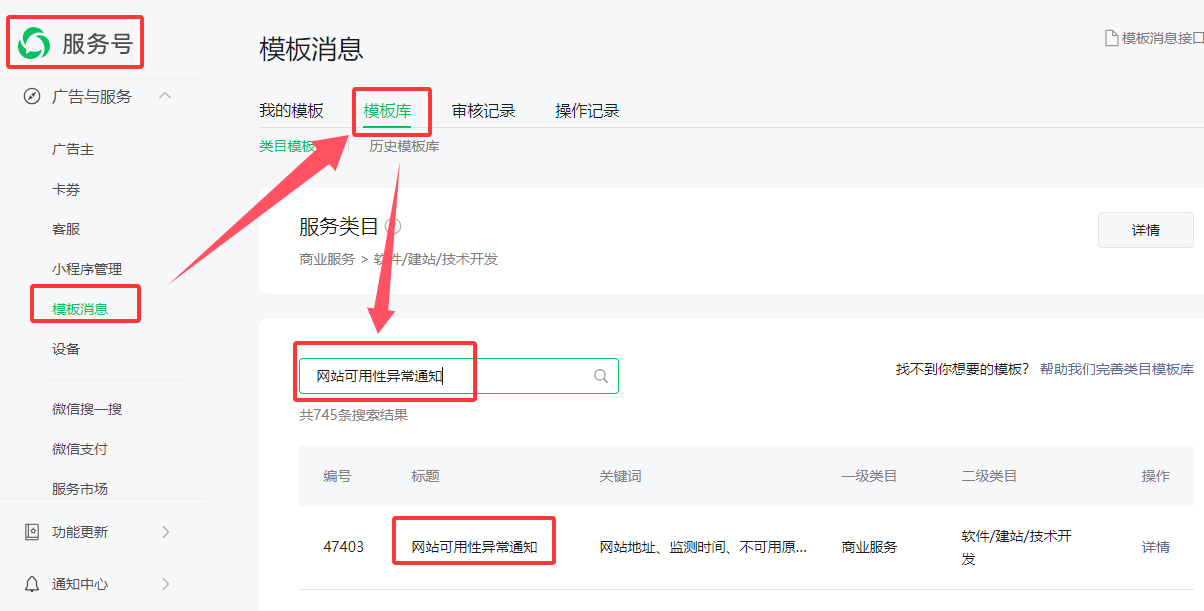The image size is (1204, 611).
Task: Click 网站可用性异常通知 title in table row
Action: [x=474, y=547]
